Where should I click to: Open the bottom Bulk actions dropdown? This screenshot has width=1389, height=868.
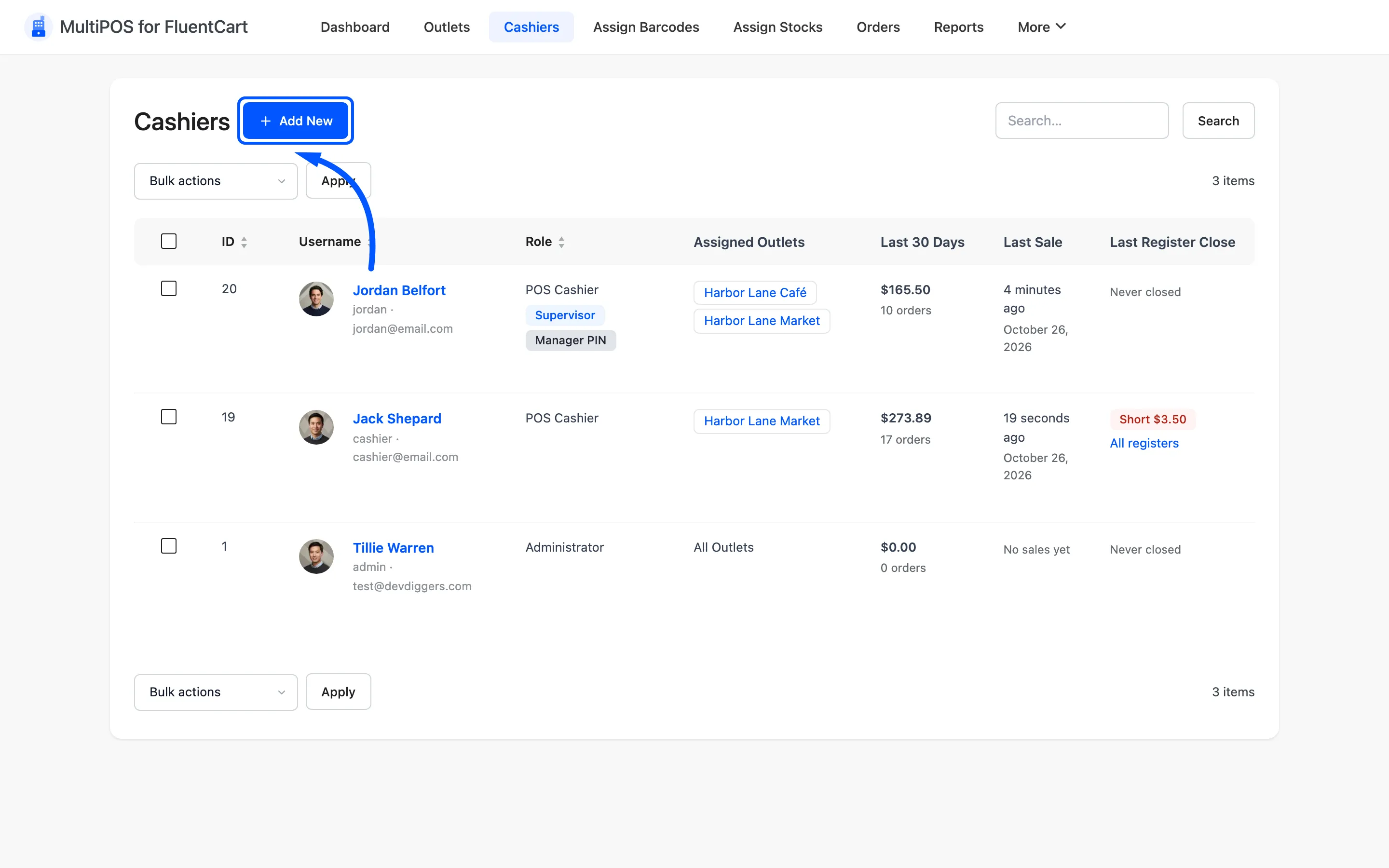pyautogui.click(x=216, y=692)
